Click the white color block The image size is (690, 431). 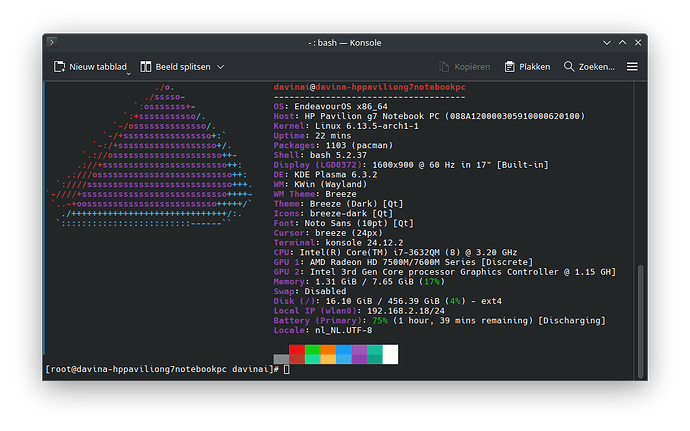pyautogui.click(x=390, y=354)
